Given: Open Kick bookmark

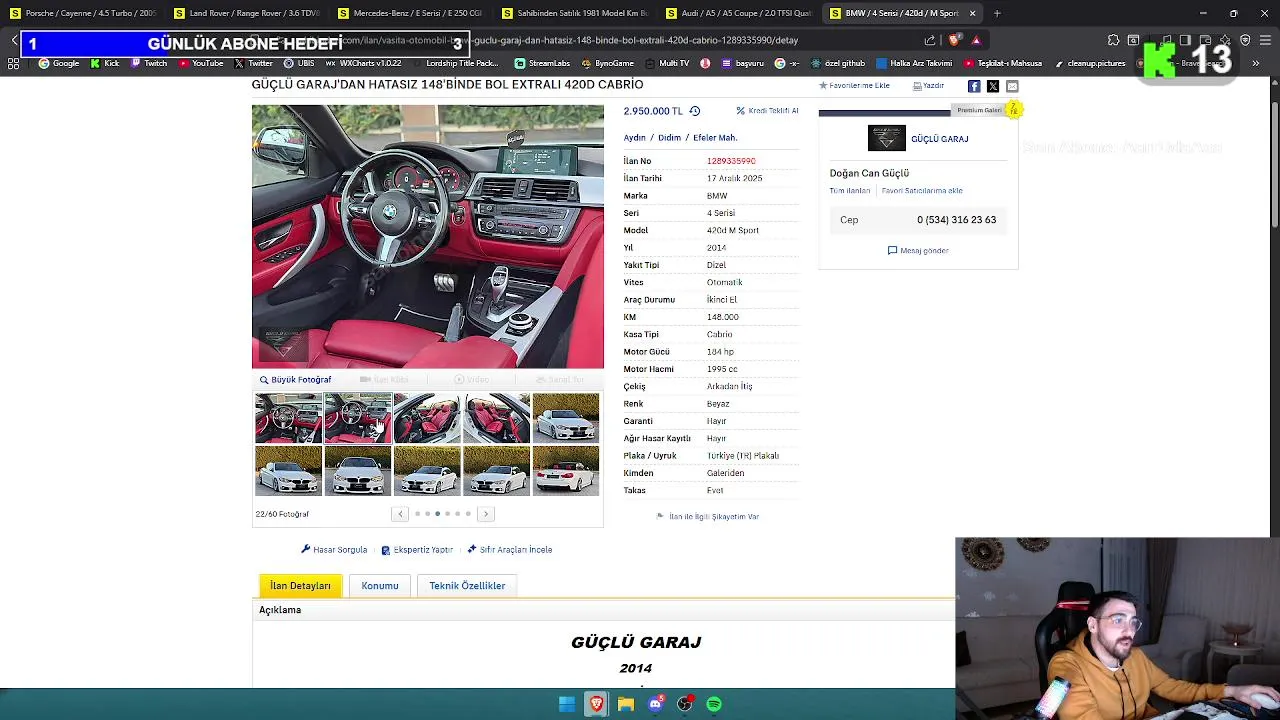Looking at the screenshot, I should pyautogui.click(x=105, y=63).
